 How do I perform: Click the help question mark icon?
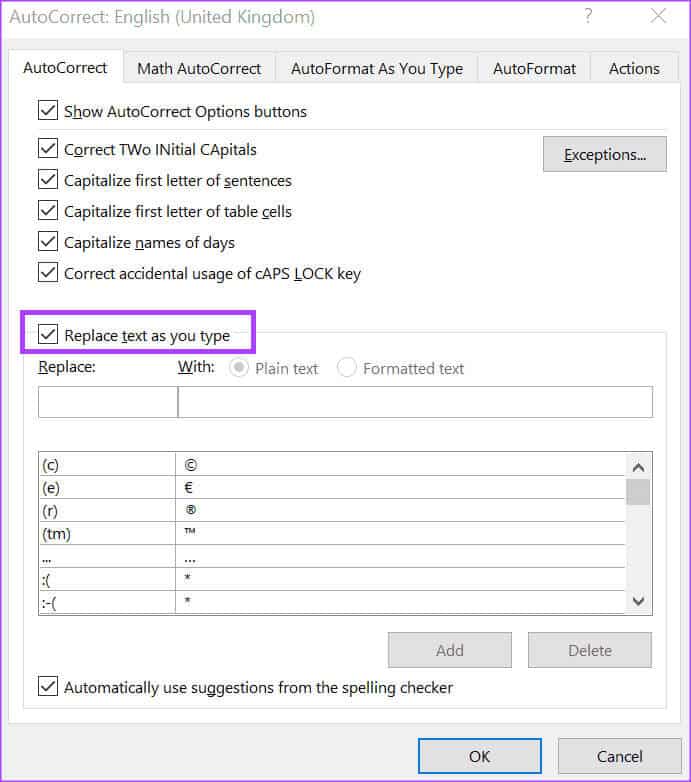coord(586,16)
